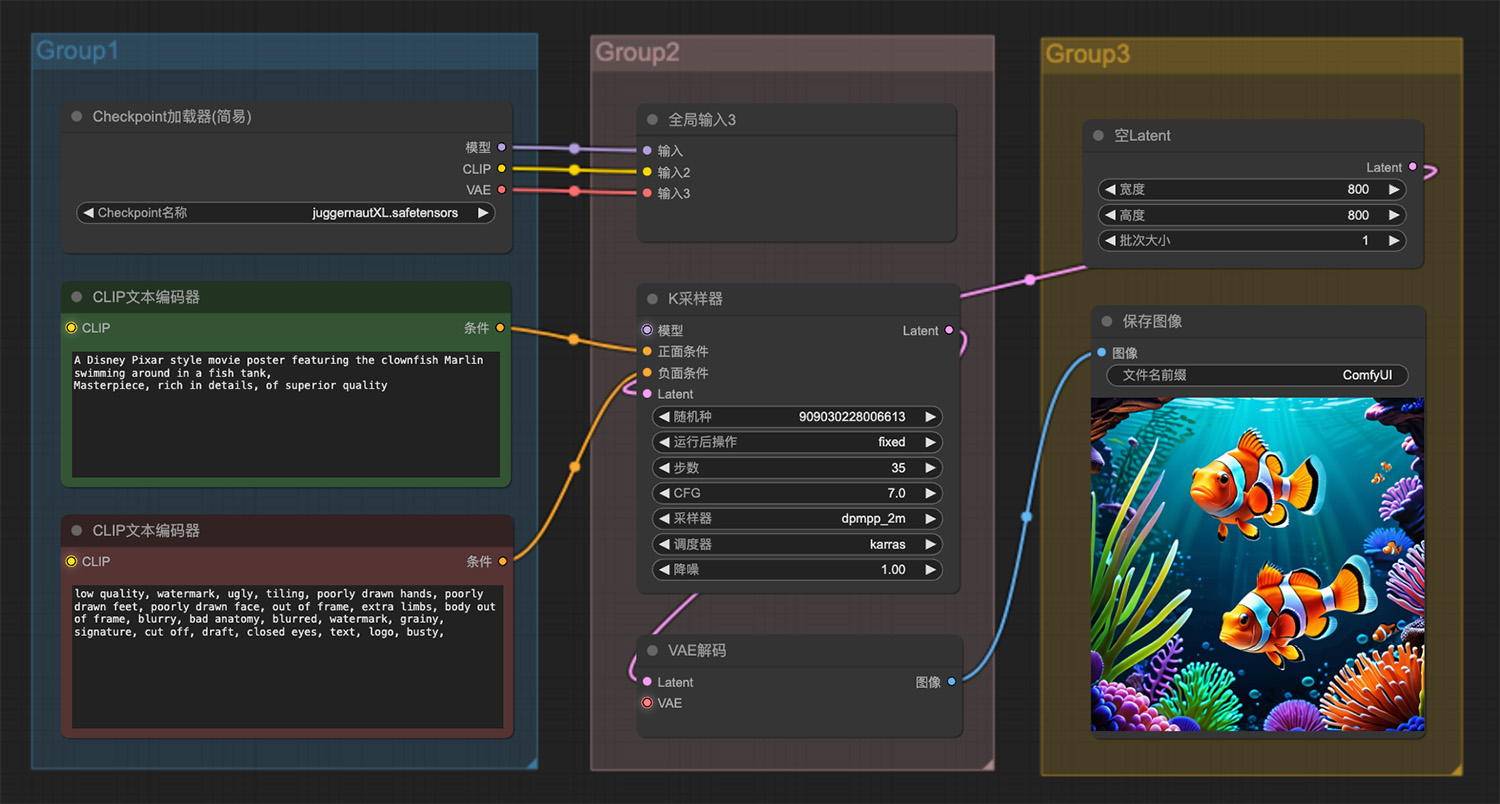Increase 降噪 denoise with right arrow
Viewport: 1500px width, 804px height.
(x=930, y=570)
